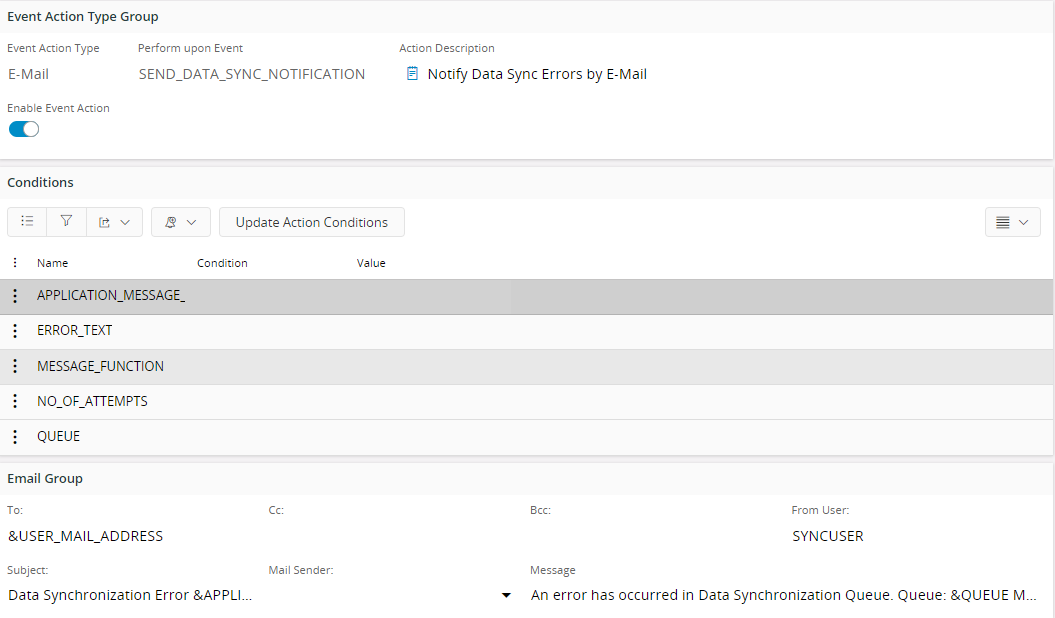This screenshot has width=1055, height=618.
Task: Open row menu for QUEUE row
Action: coord(15,437)
